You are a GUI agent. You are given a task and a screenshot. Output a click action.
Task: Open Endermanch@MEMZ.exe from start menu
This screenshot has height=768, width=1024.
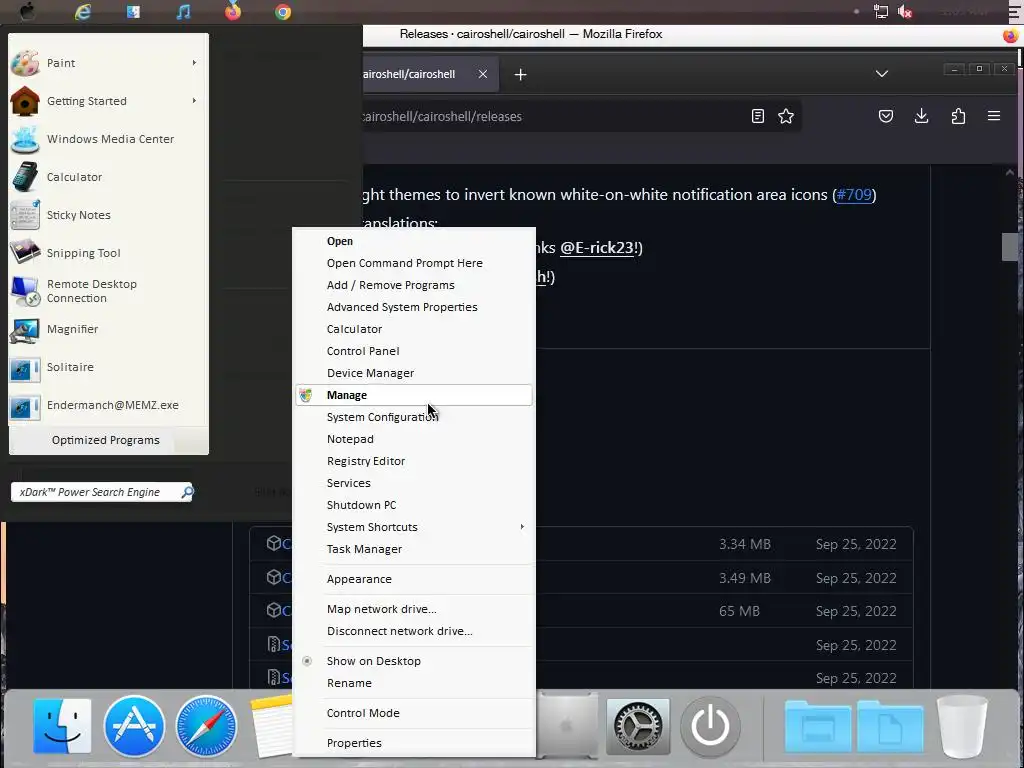coord(108,405)
